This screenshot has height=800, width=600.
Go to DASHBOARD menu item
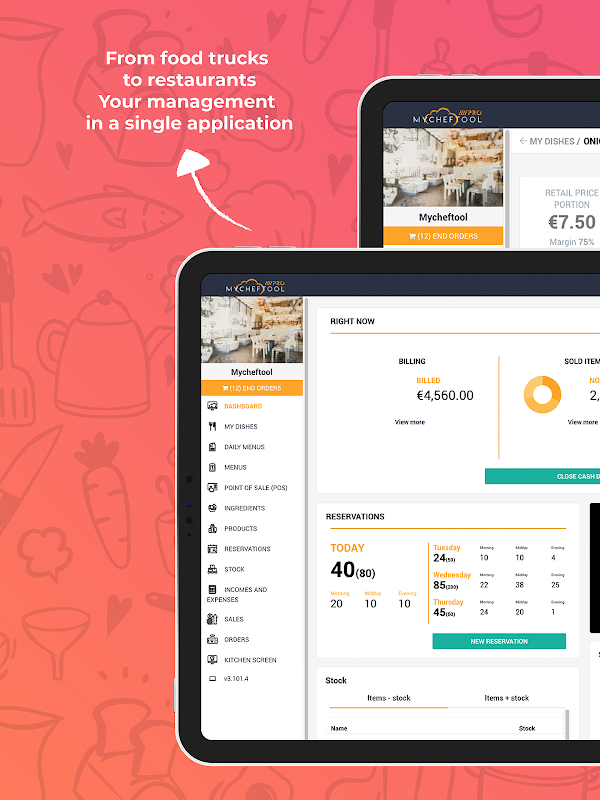243,406
